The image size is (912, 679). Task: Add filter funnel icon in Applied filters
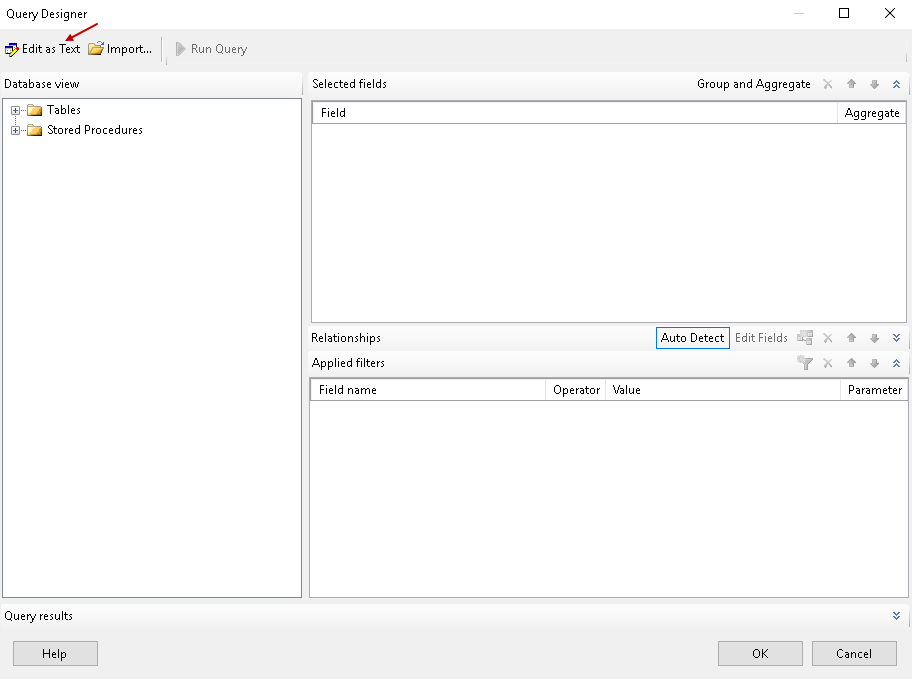pyautogui.click(x=805, y=363)
